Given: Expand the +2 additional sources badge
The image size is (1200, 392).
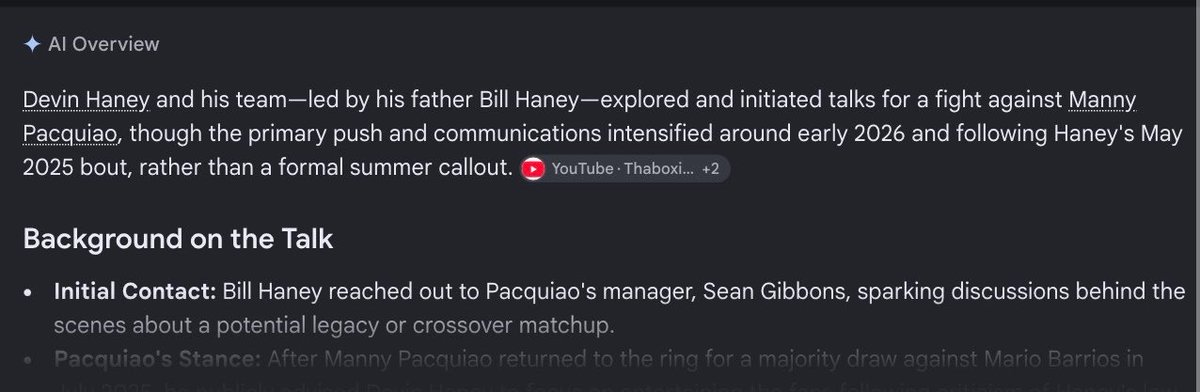Looking at the screenshot, I should click(x=710, y=170).
